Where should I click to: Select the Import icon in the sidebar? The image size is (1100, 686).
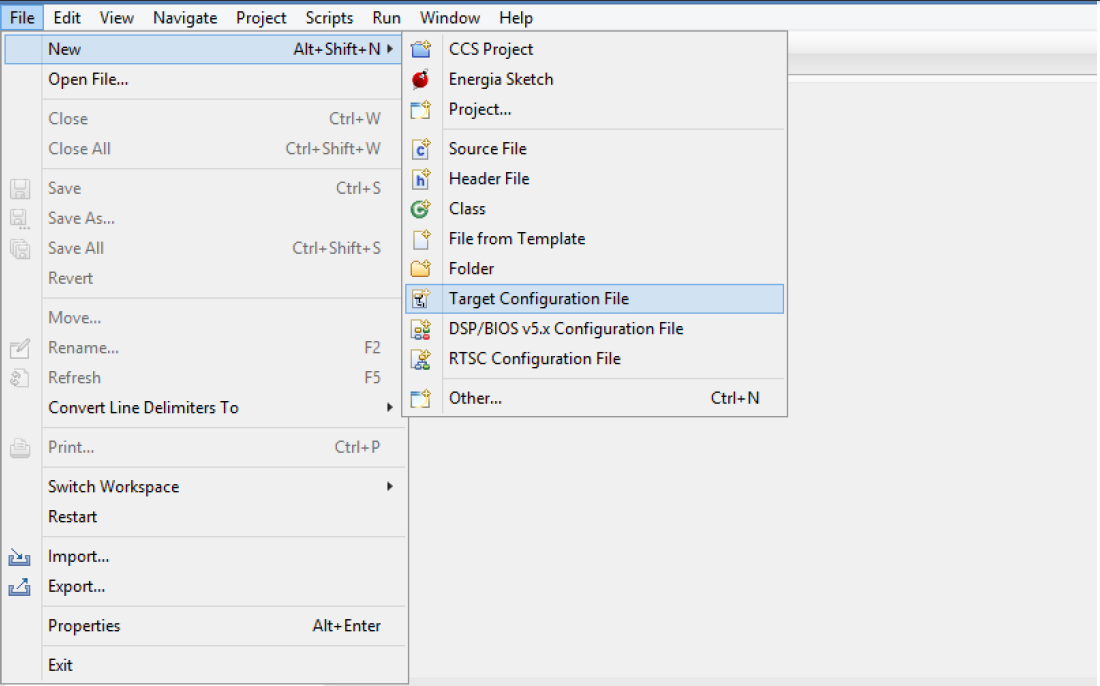coord(20,556)
